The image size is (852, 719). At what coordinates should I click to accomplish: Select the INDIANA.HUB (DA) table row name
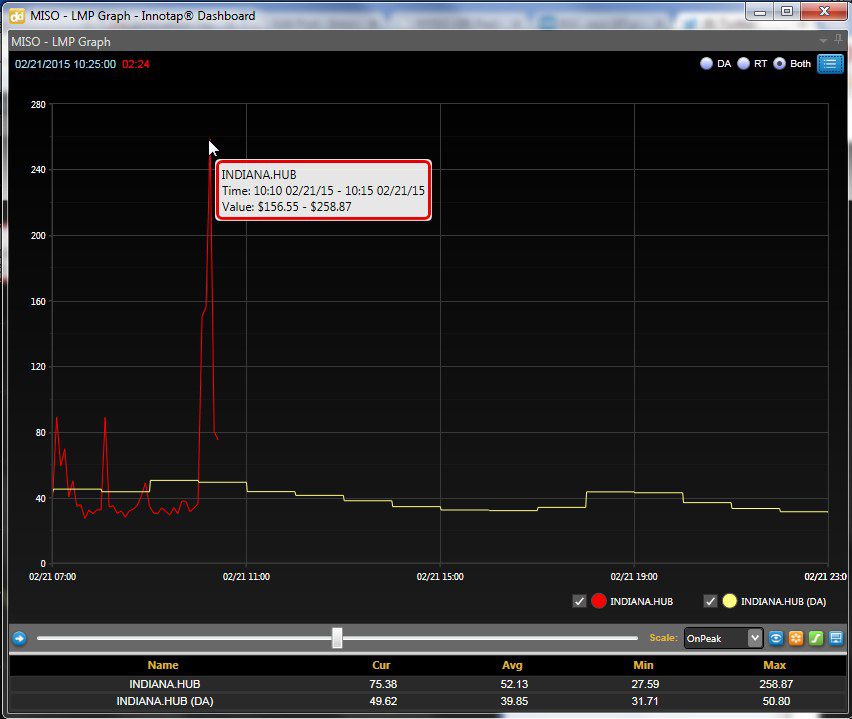[x=165, y=702]
